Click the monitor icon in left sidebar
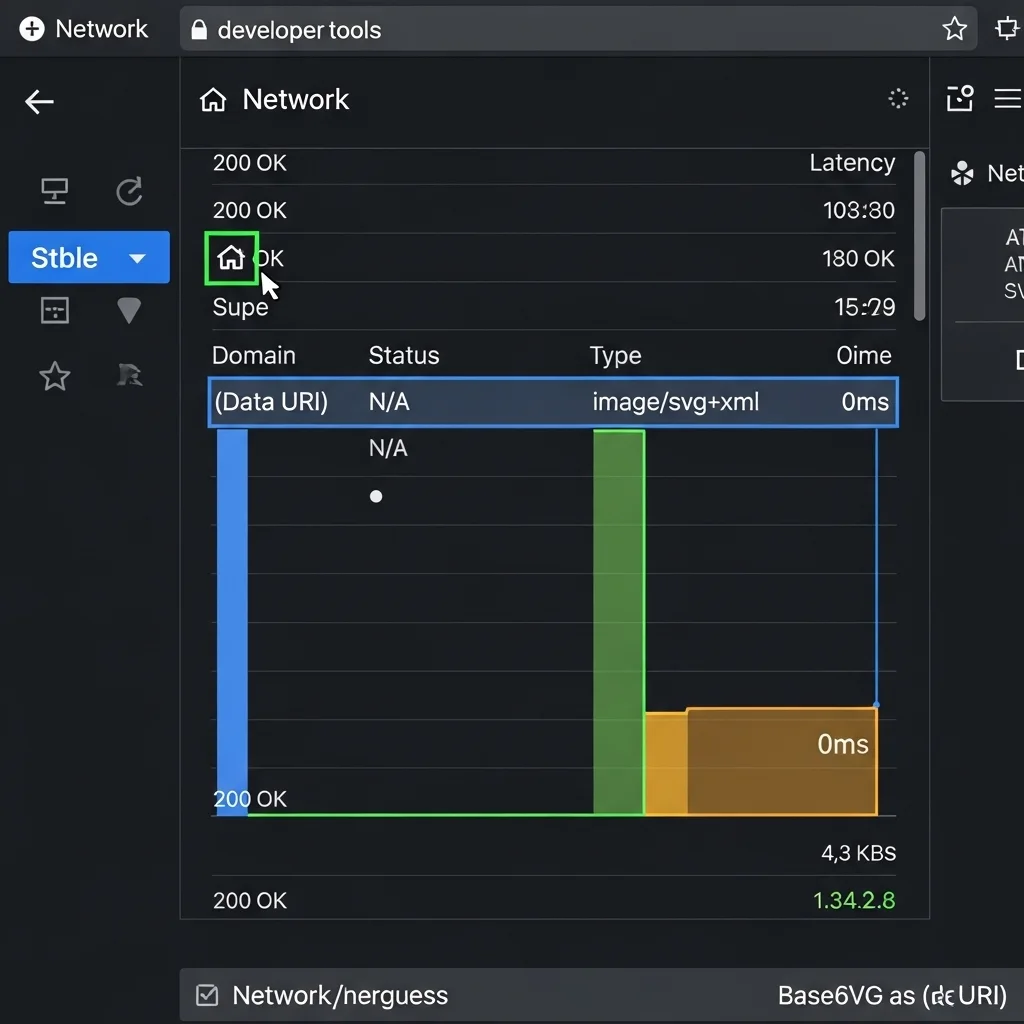The width and height of the screenshot is (1024, 1024). (x=54, y=191)
